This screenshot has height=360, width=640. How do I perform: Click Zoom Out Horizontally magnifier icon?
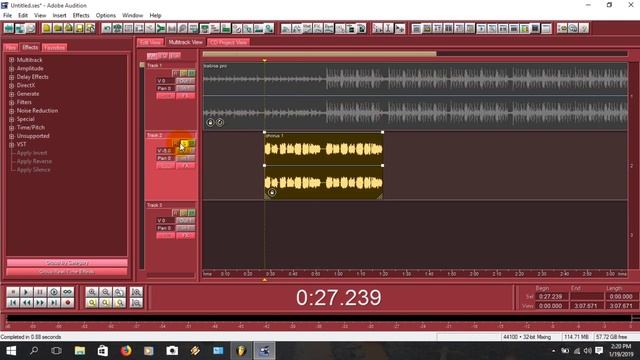[105, 292]
